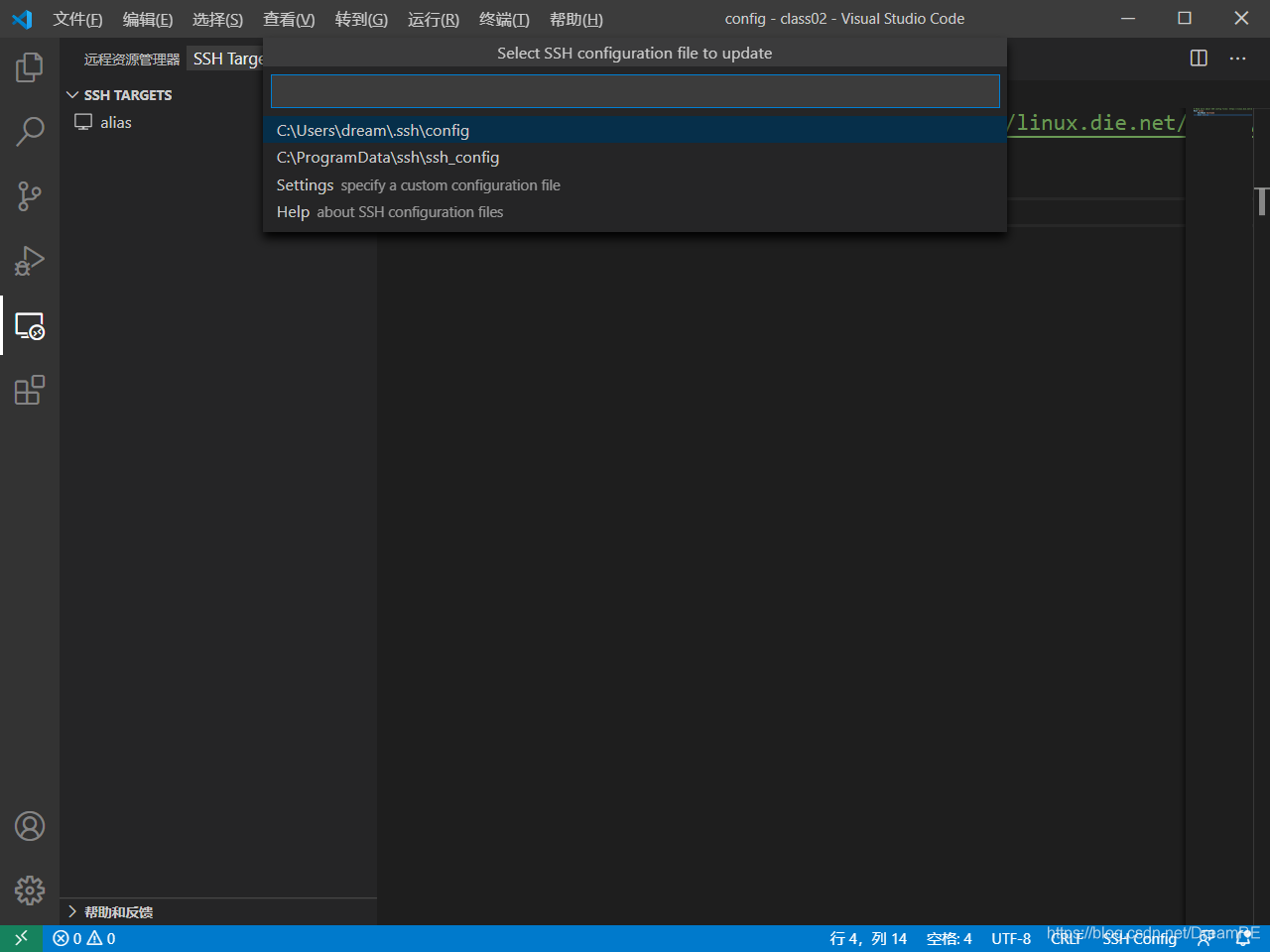Screen dimensions: 1270x952
Task: Change CRLF end of line sequence
Action: click(x=1067, y=938)
